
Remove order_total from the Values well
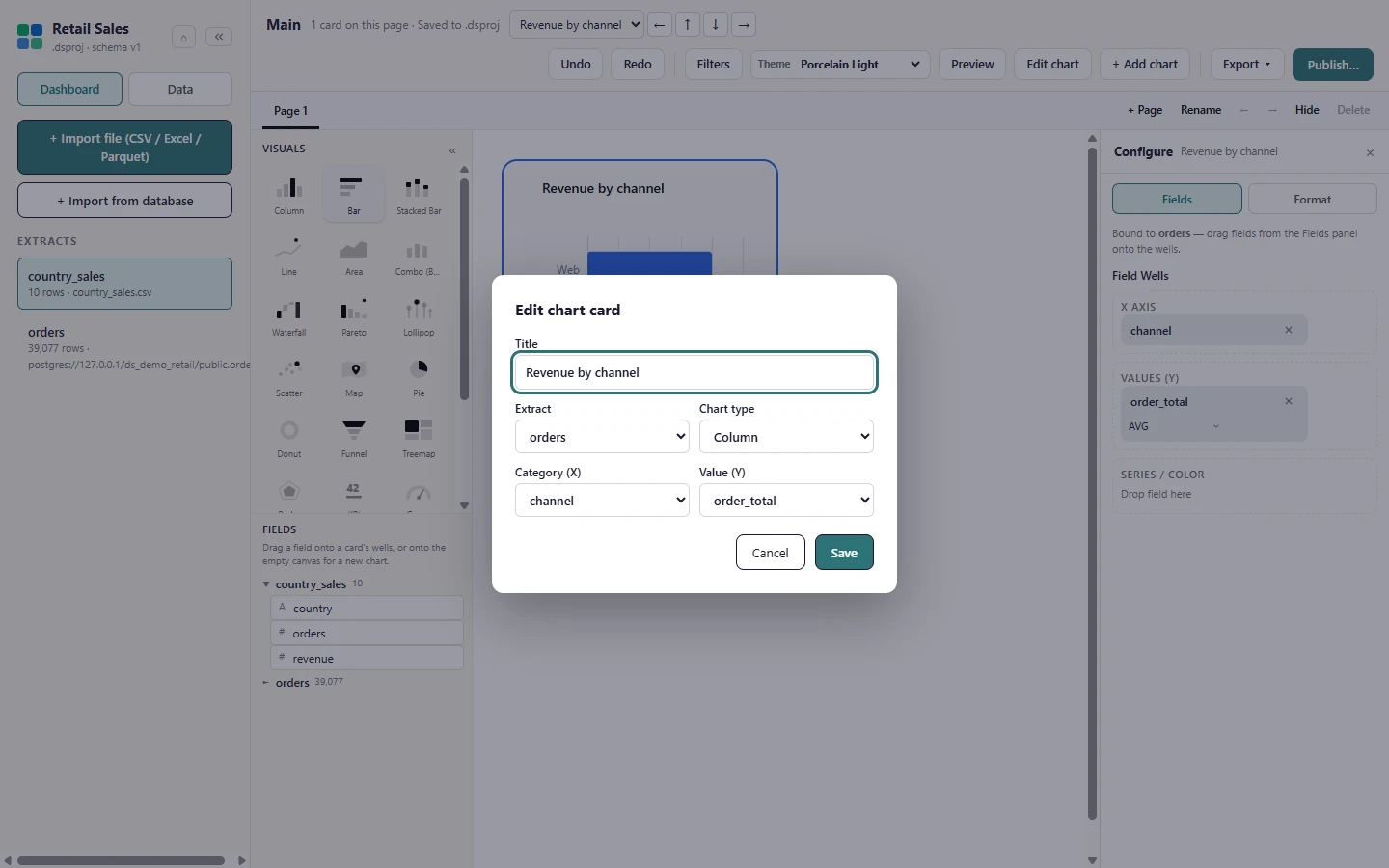pyautogui.click(x=1289, y=401)
